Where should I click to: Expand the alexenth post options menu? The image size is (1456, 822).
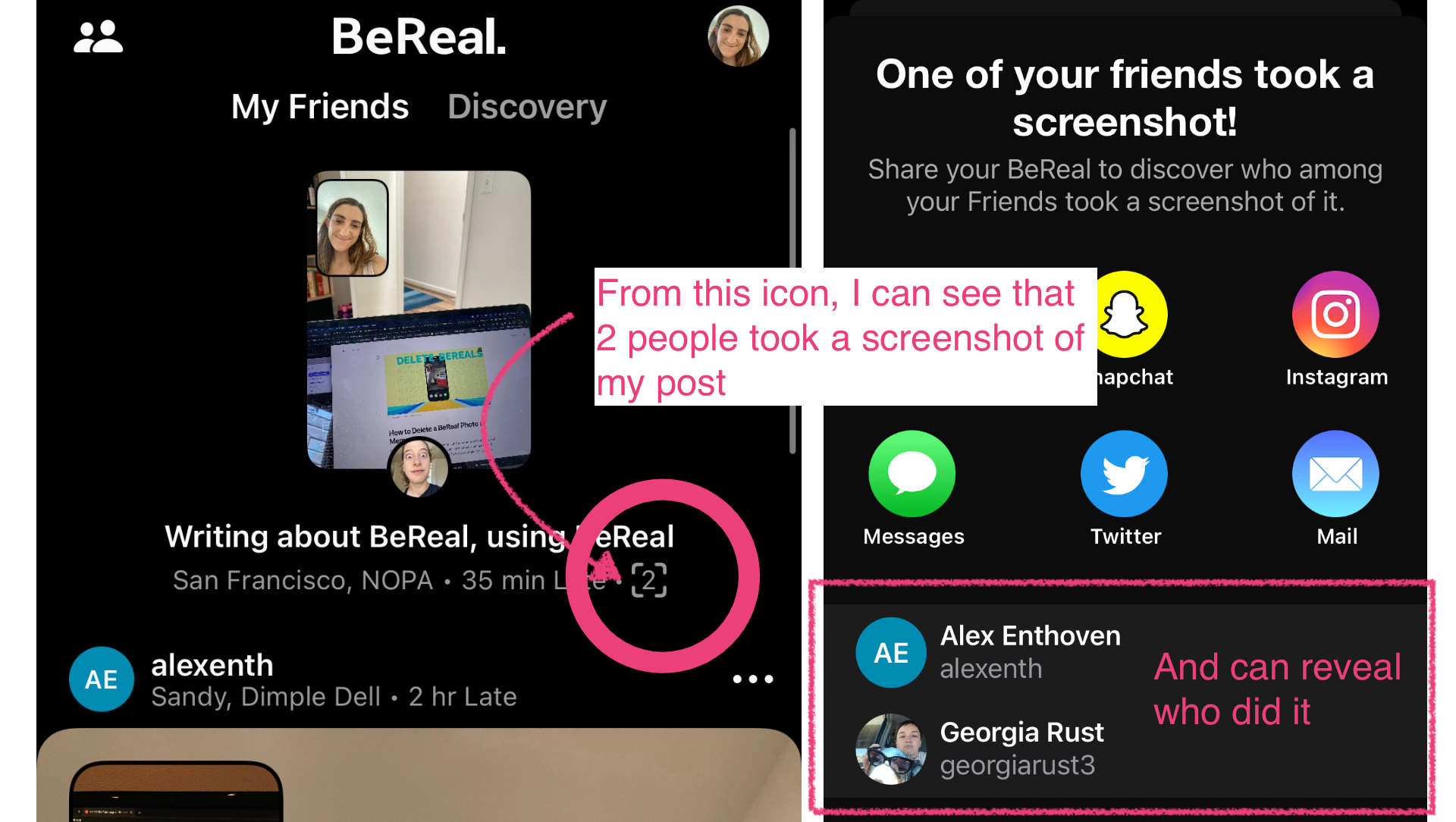(763, 678)
